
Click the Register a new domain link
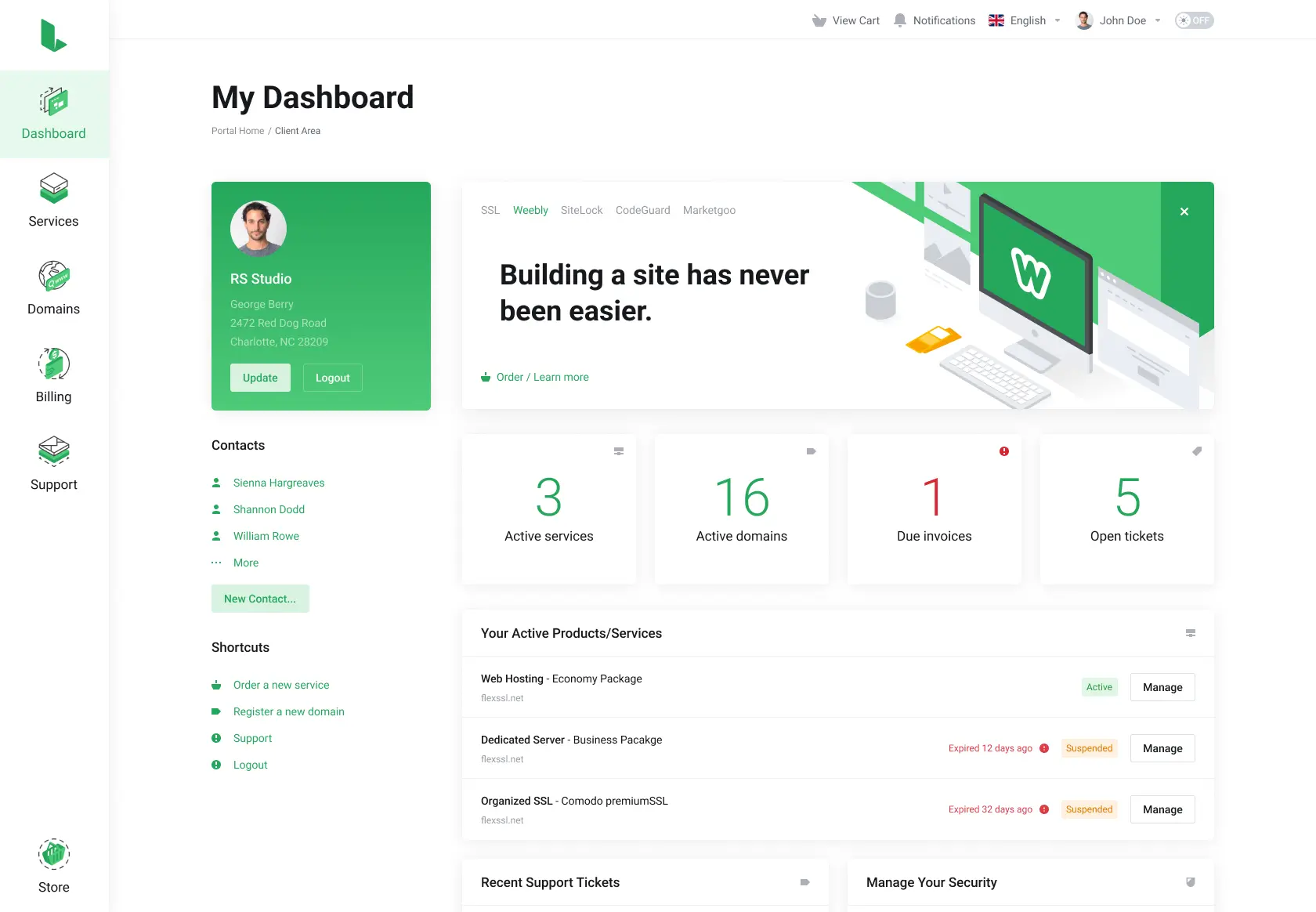289,711
